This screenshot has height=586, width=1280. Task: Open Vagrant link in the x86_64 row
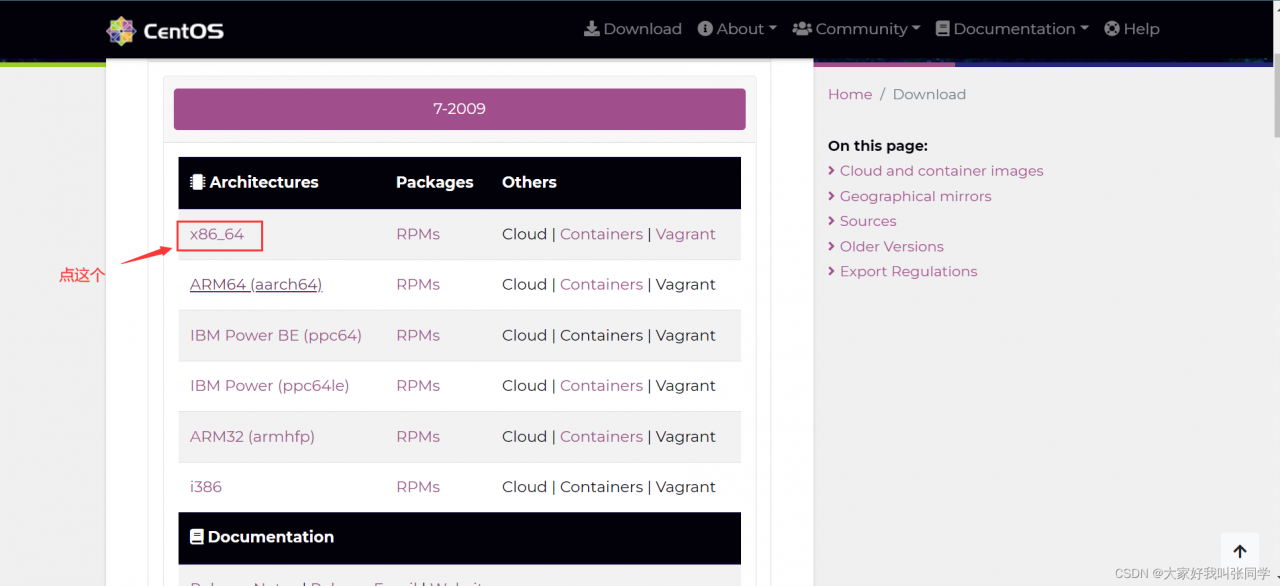[x=686, y=234]
